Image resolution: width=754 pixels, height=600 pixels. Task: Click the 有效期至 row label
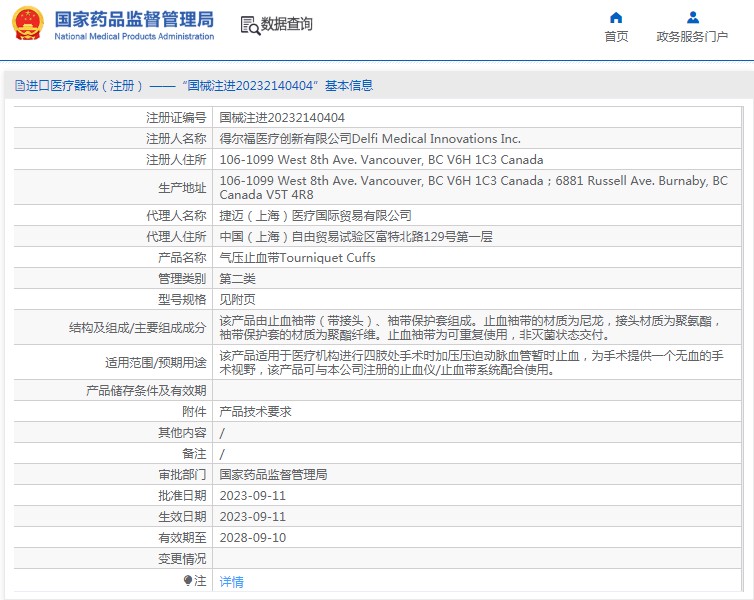point(182,538)
